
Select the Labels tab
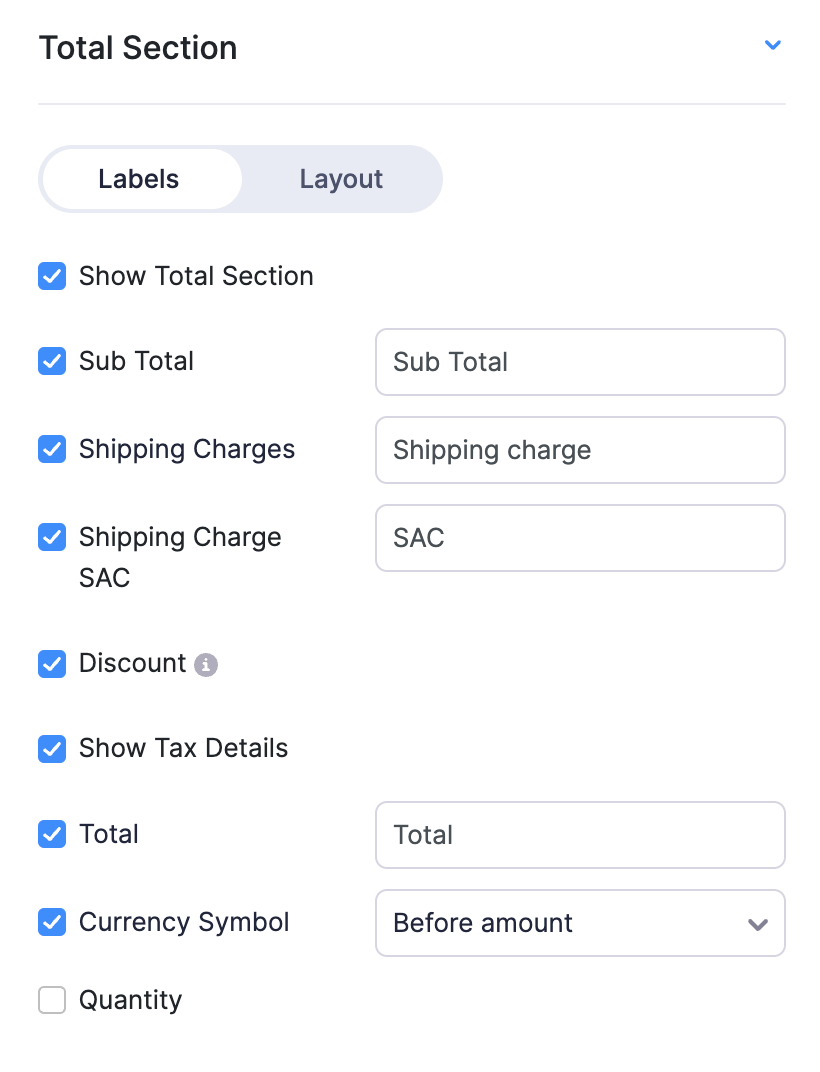139,180
